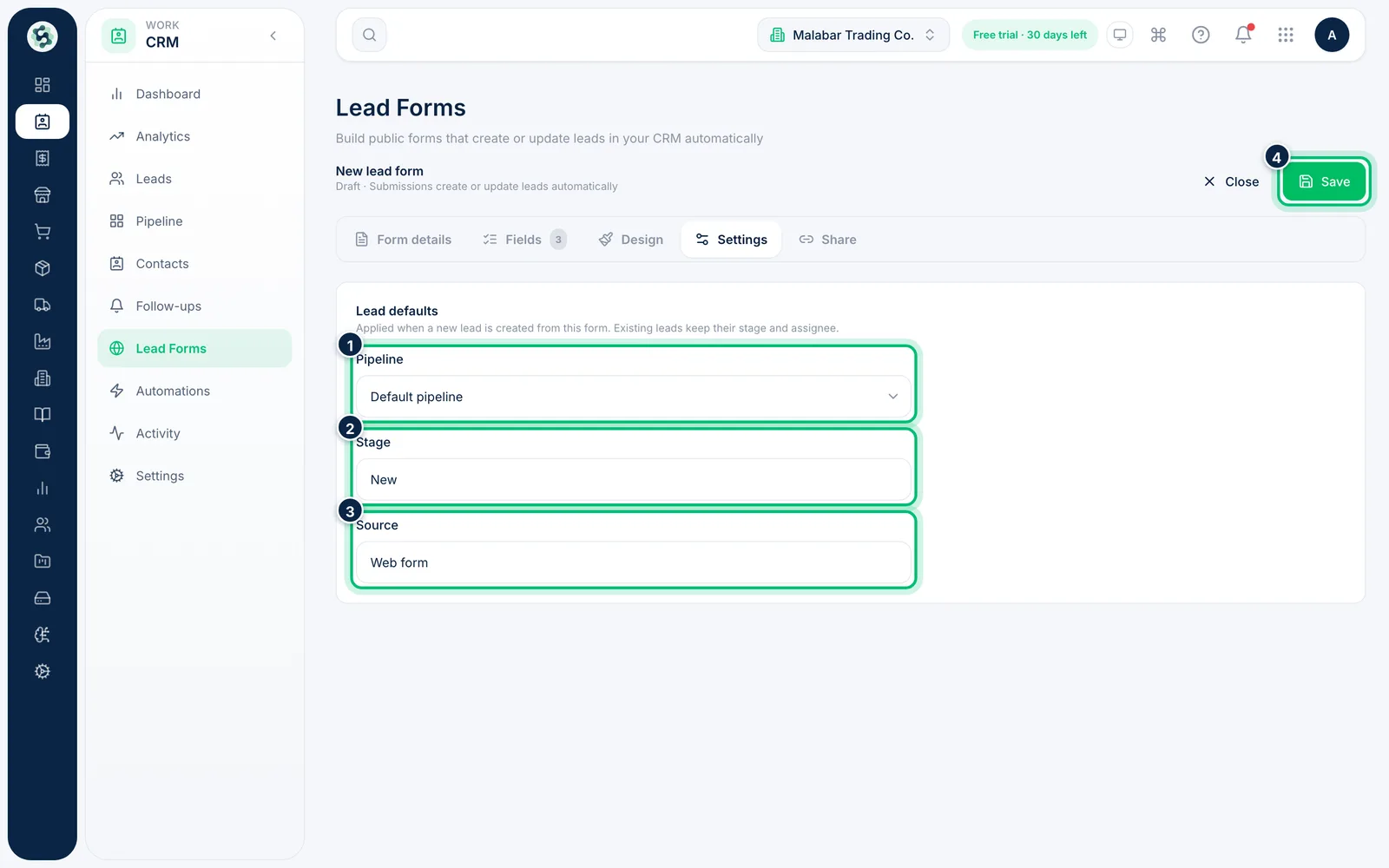Close the new lead form

[x=1231, y=181]
